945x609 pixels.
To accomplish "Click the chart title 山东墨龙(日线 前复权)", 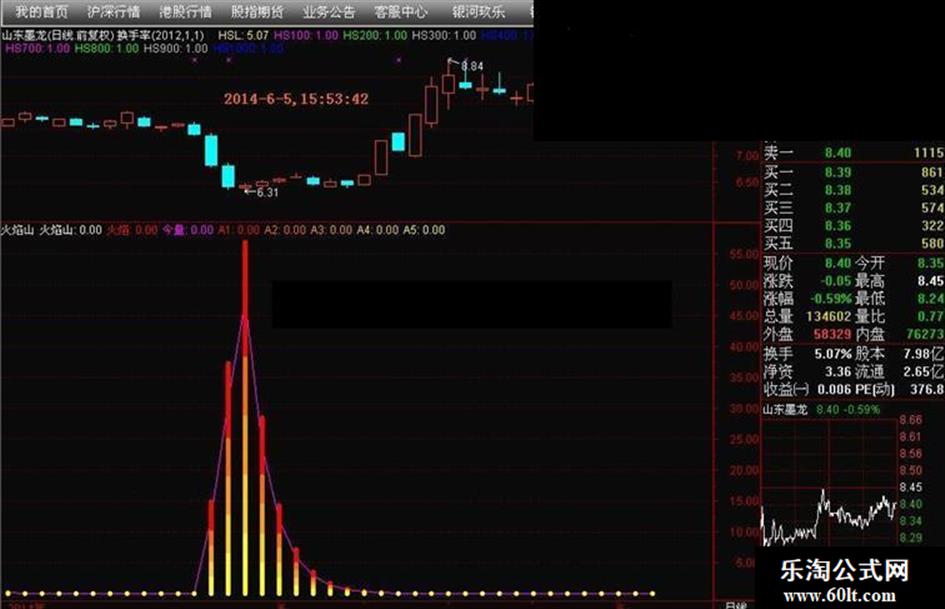I will click(58, 36).
